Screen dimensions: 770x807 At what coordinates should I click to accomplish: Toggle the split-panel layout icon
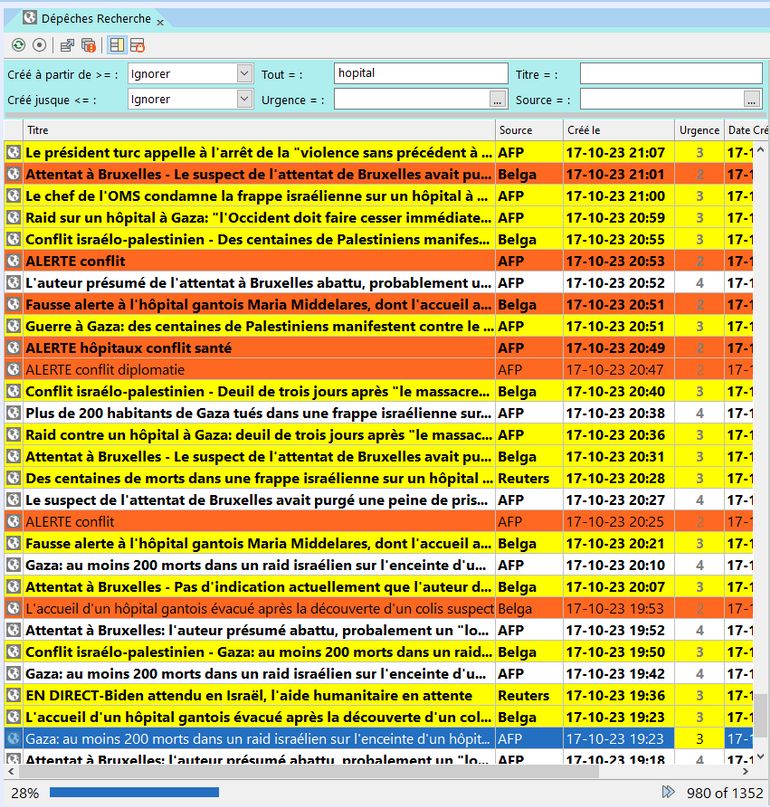tap(117, 45)
